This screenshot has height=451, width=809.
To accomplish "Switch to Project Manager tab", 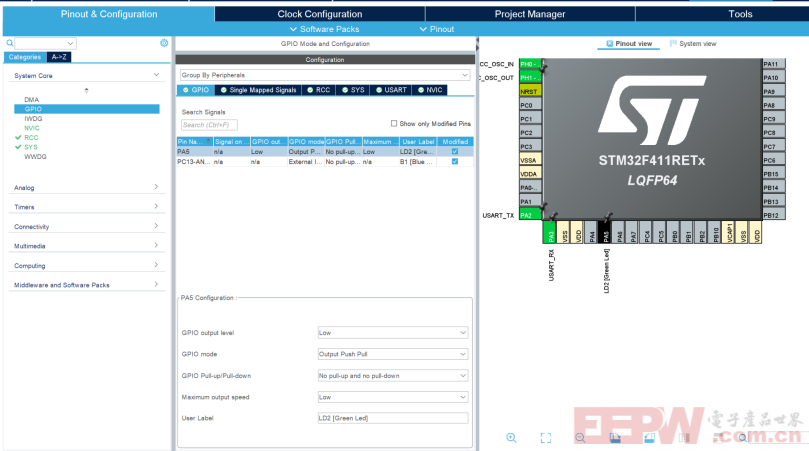I will (530, 14).
